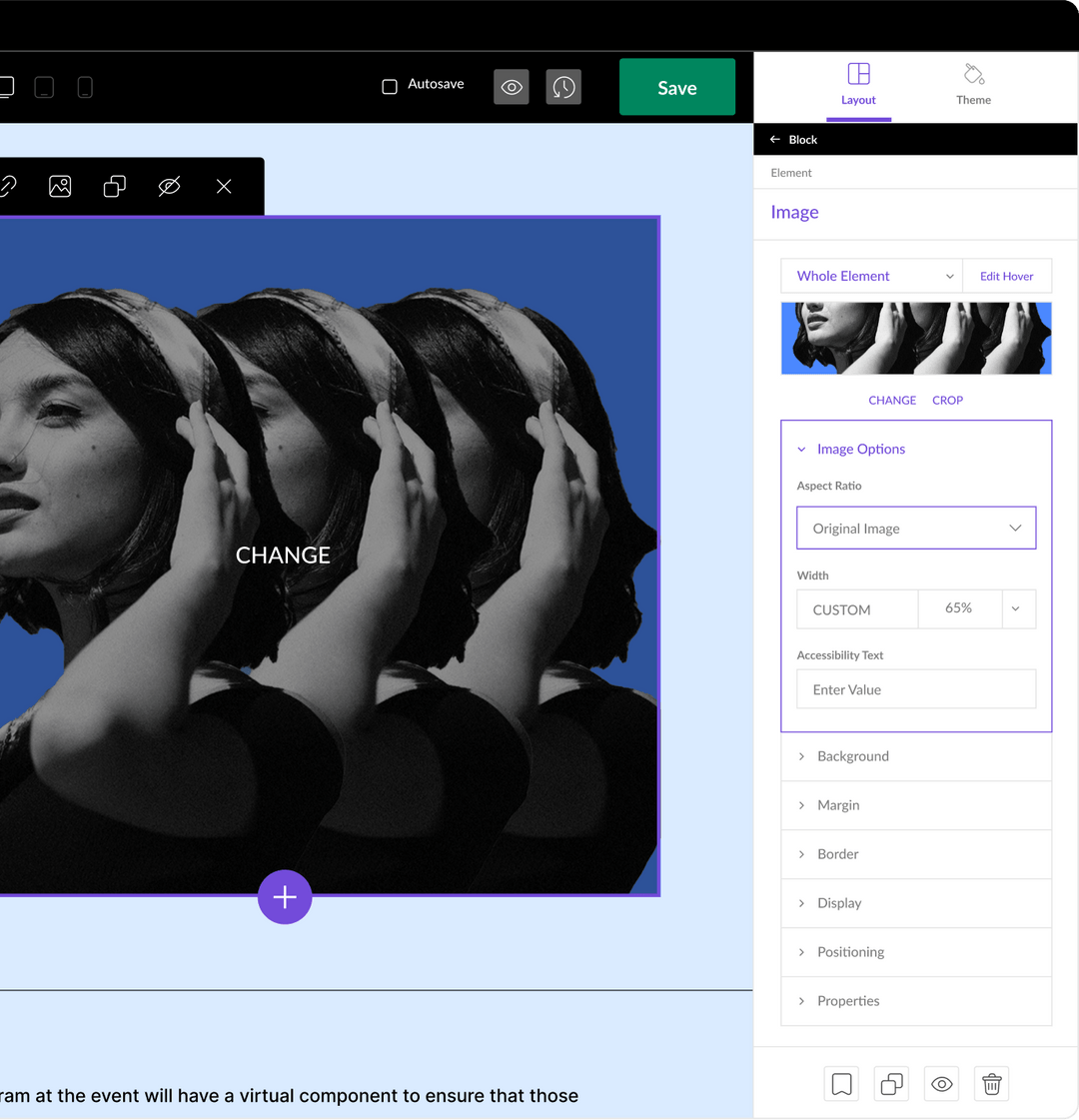Screen dimensions: 1079x1120
Task: Select the Layout tab
Action: tap(858, 87)
